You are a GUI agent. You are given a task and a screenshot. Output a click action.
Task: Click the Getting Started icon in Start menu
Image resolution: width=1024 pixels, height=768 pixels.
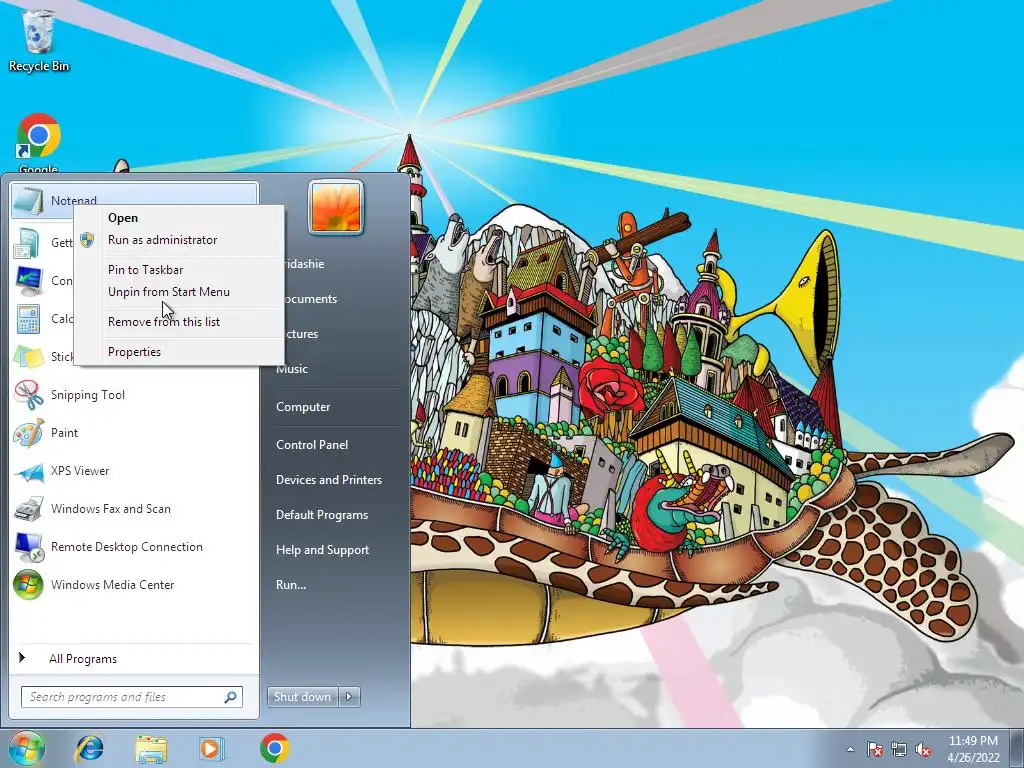point(28,243)
